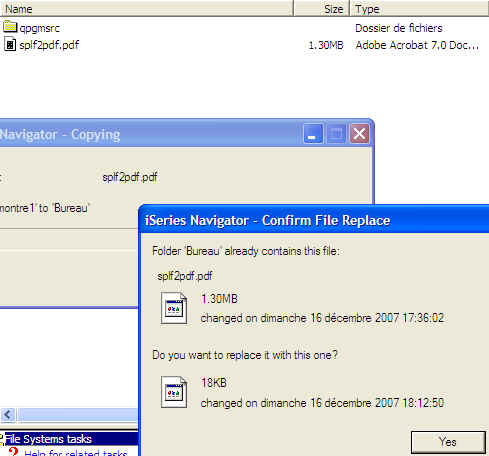The width and height of the screenshot is (489, 456).
Task: Click the 1.30MB size cell
Action: coord(326,45)
